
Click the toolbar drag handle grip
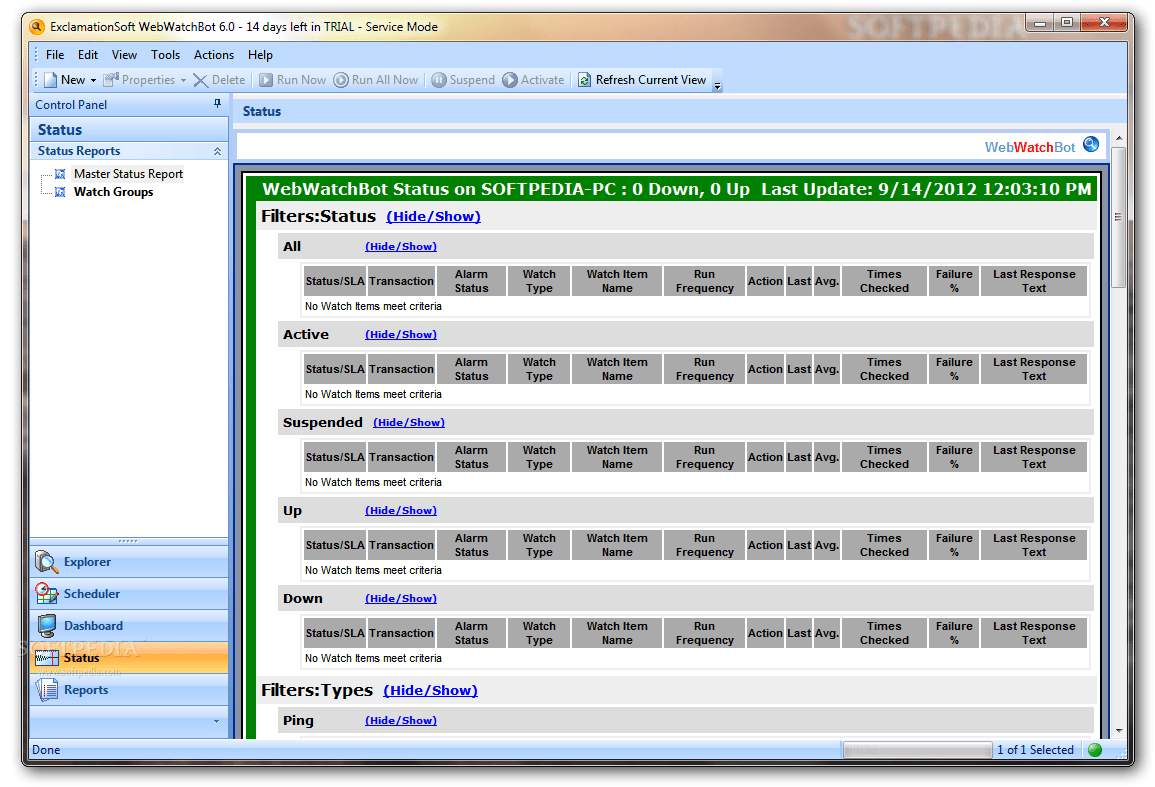click(36, 80)
